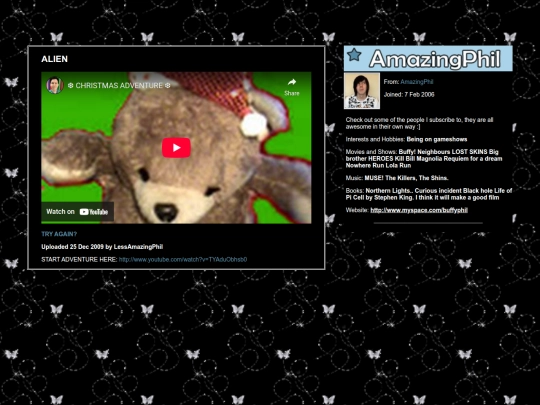The image size is (540, 405).
Task: Click Watch on YouTube button
Action: 77,211
